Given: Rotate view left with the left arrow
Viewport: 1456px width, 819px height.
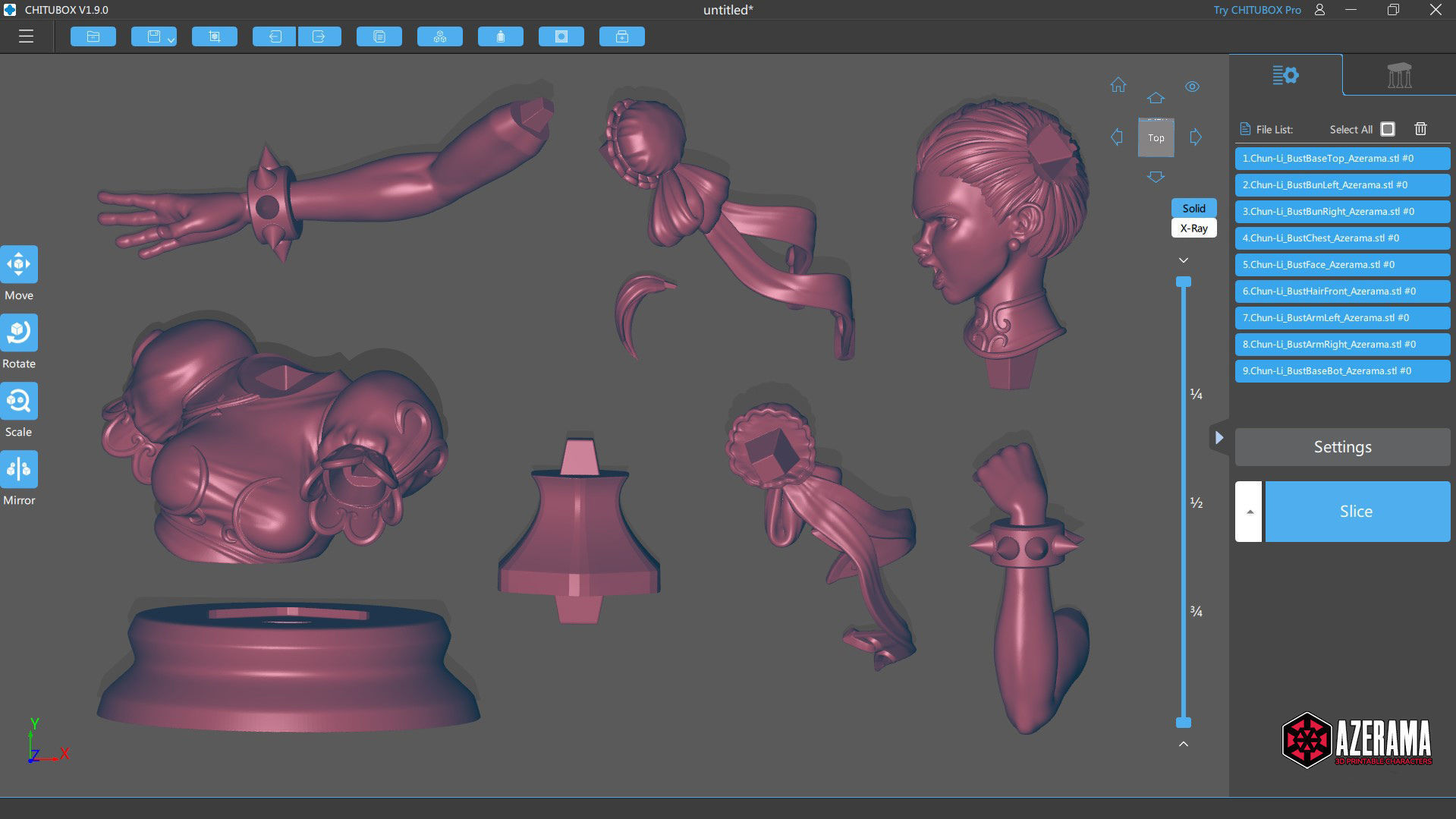Looking at the screenshot, I should click(1117, 137).
